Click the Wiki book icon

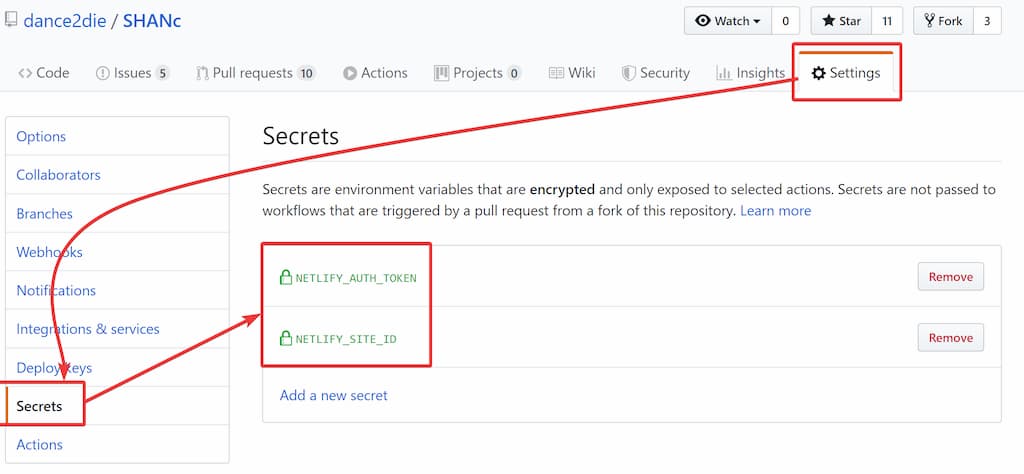pyautogui.click(x=556, y=73)
